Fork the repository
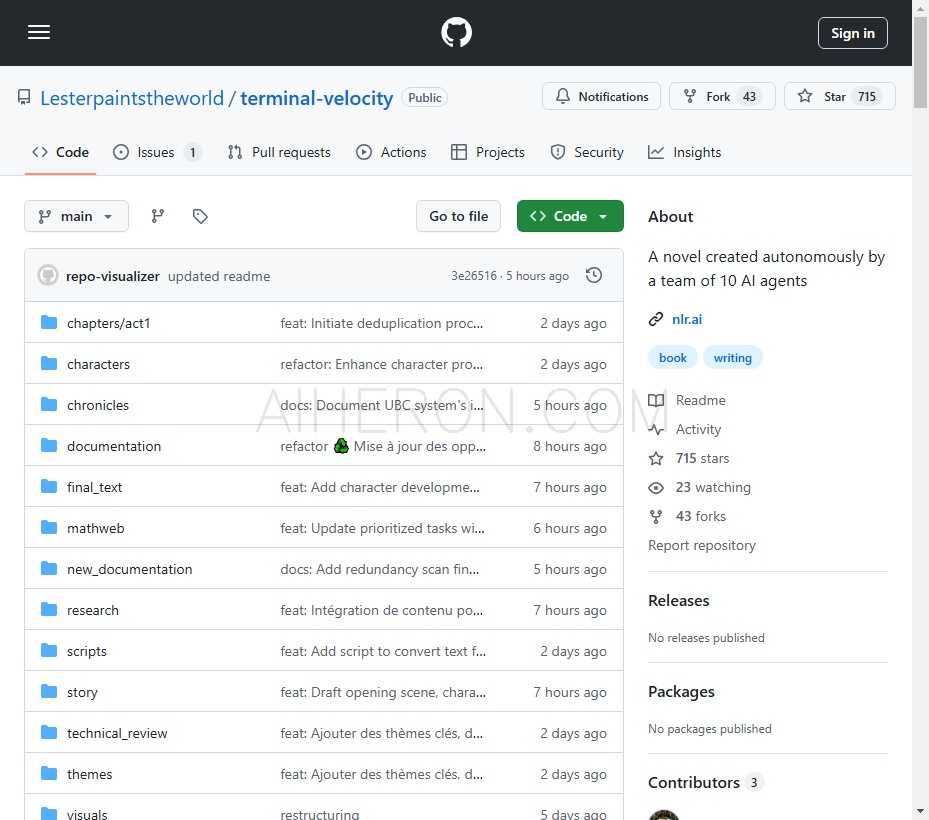929x820 pixels. pyautogui.click(x=720, y=97)
